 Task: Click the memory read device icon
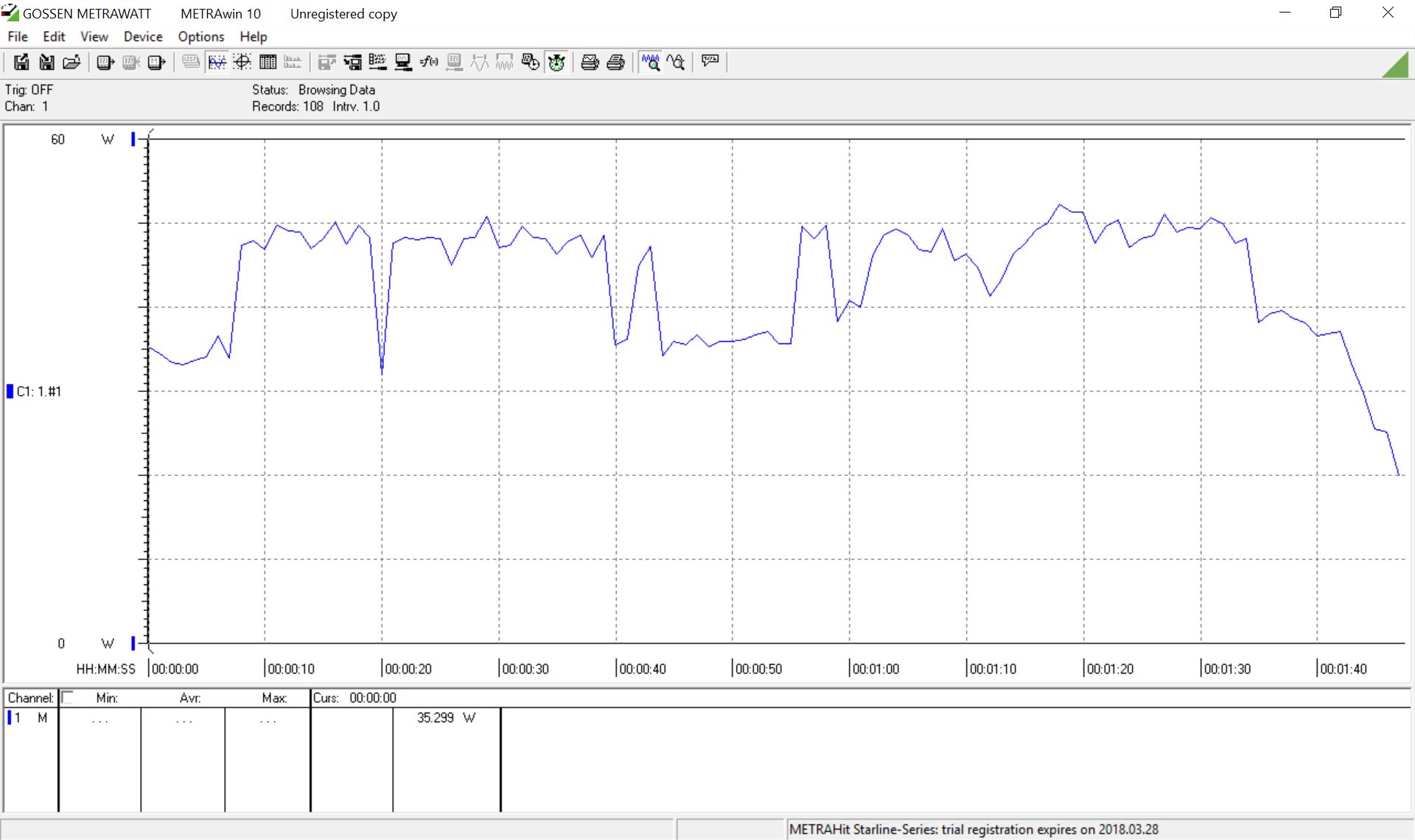click(156, 62)
